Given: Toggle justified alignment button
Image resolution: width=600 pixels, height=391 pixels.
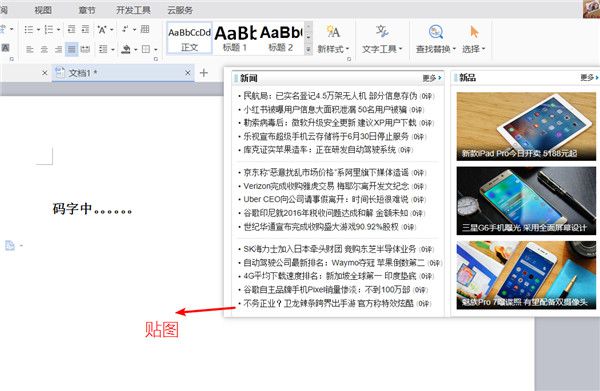Looking at the screenshot, I should click(x=72, y=49).
